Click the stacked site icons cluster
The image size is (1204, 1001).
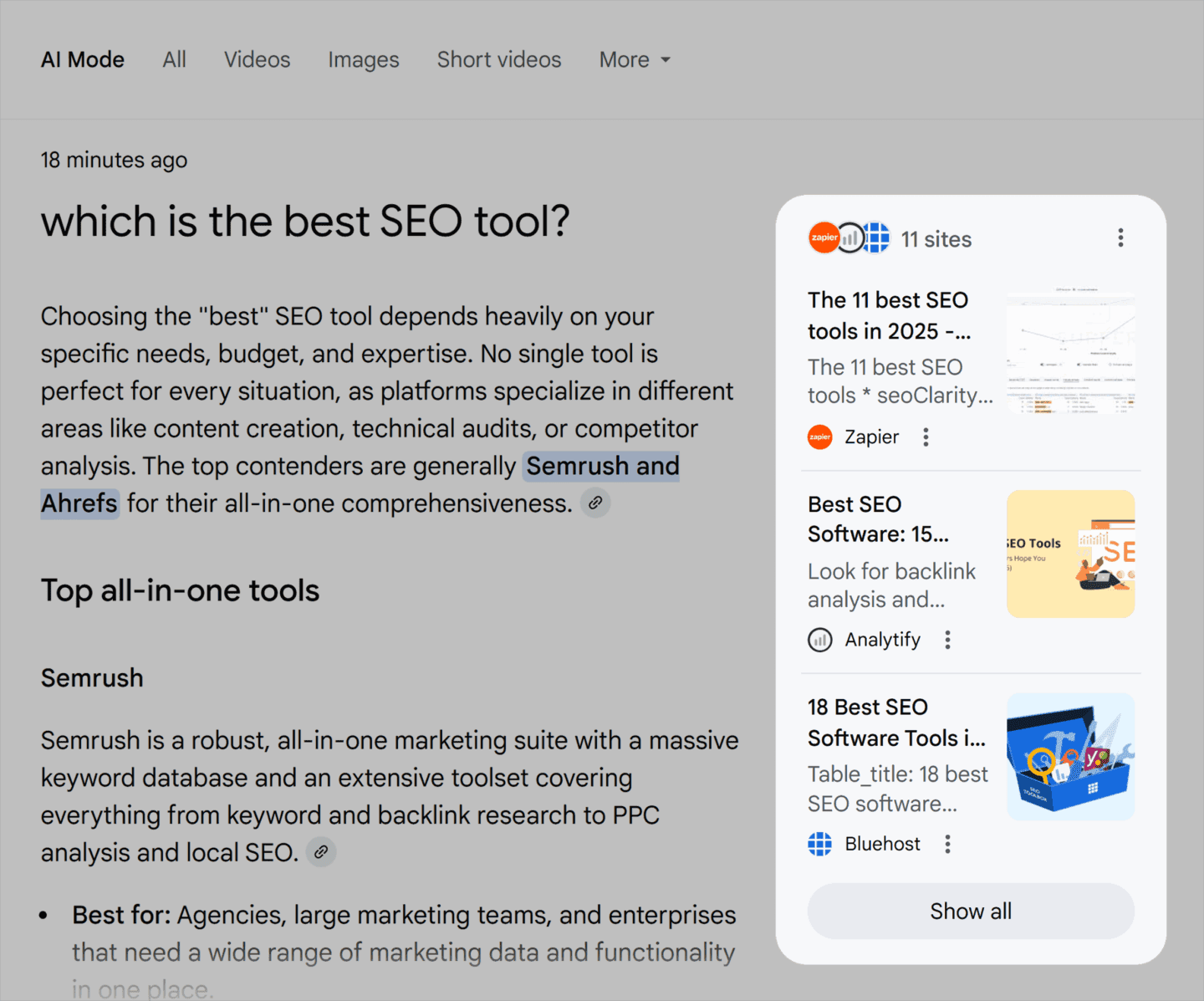pyautogui.click(x=849, y=238)
